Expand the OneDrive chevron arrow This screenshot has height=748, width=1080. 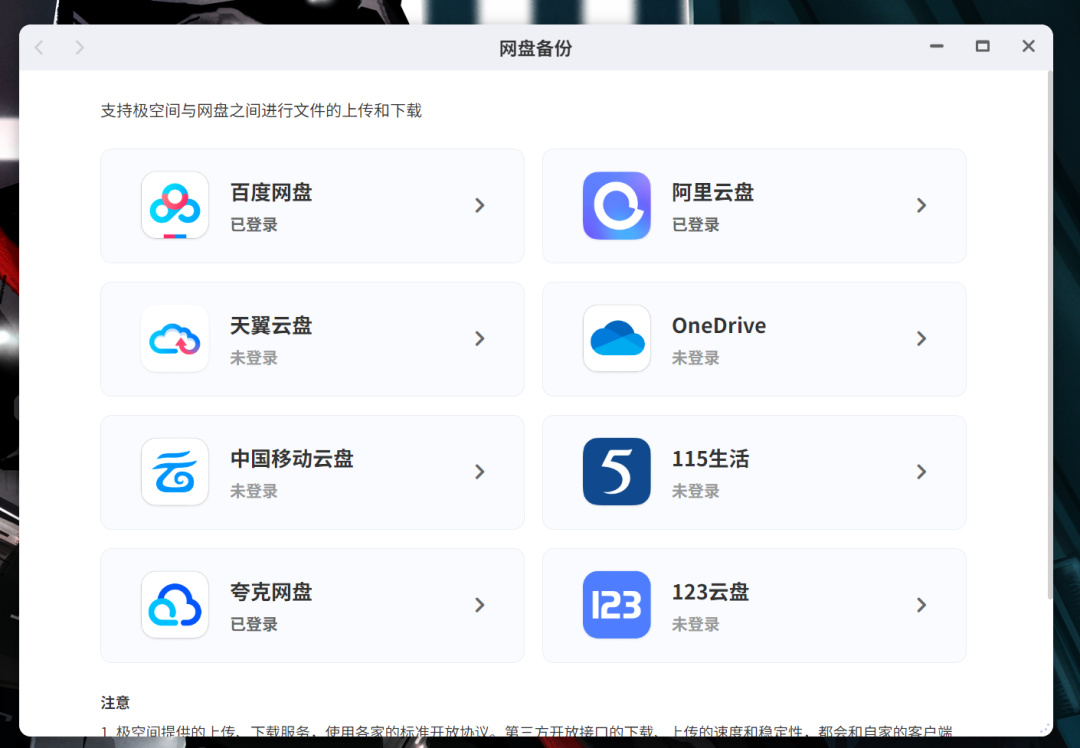point(921,338)
